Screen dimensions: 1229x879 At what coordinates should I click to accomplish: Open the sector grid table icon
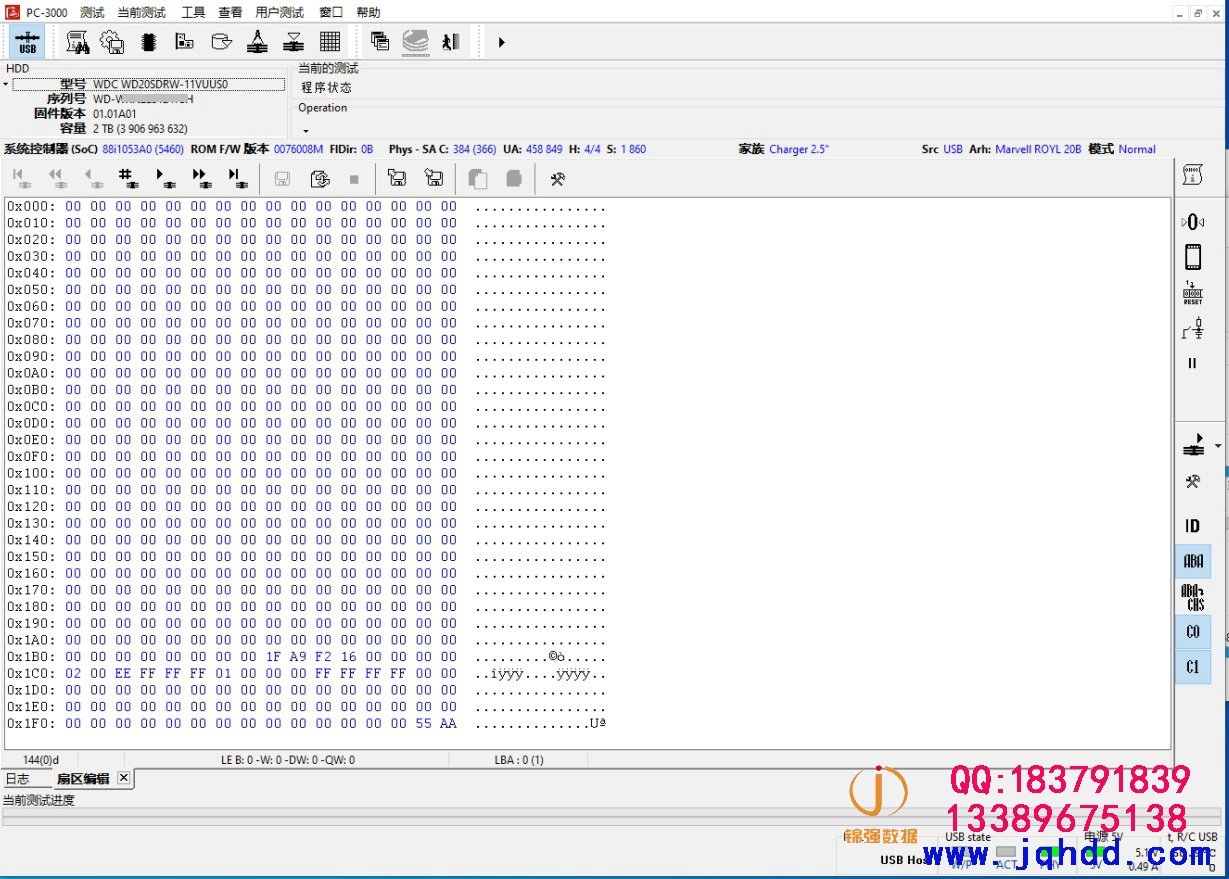point(330,42)
